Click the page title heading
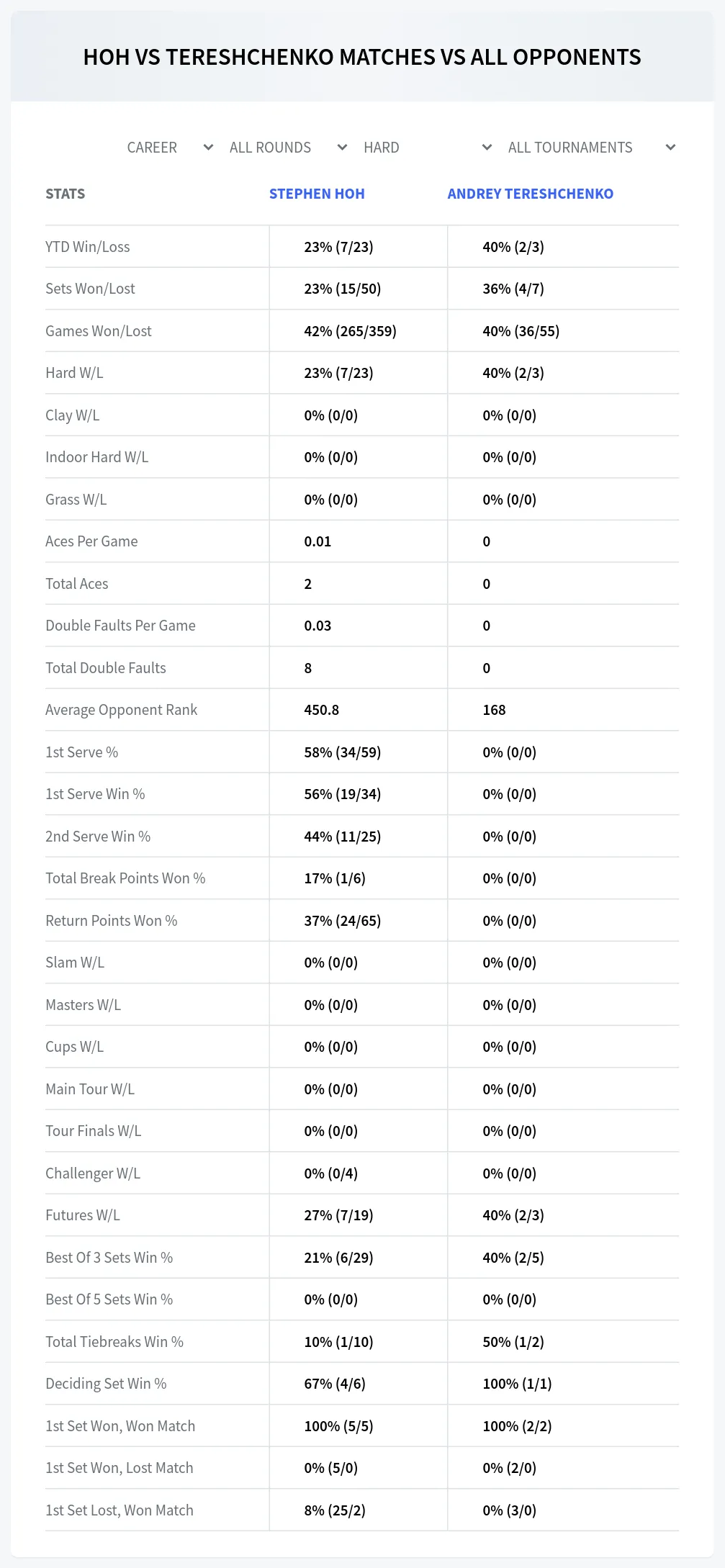Screen dimensions: 725x1568 point(362,57)
